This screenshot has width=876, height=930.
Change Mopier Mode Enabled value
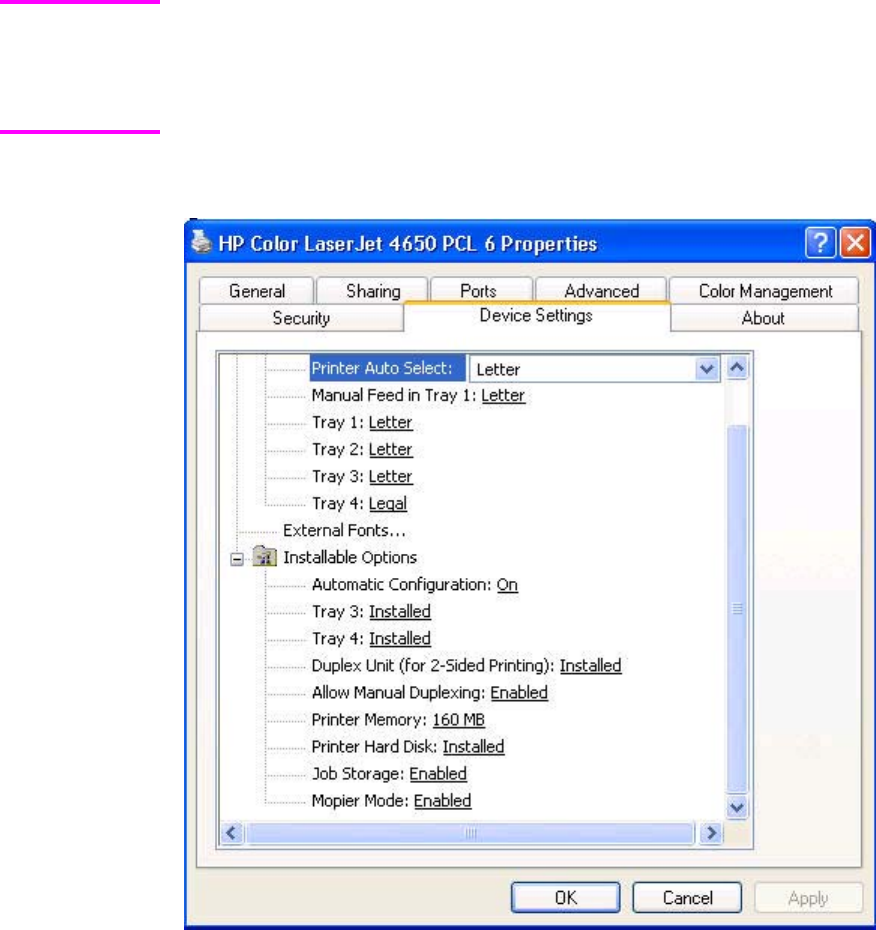pyautogui.click(x=442, y=801)
